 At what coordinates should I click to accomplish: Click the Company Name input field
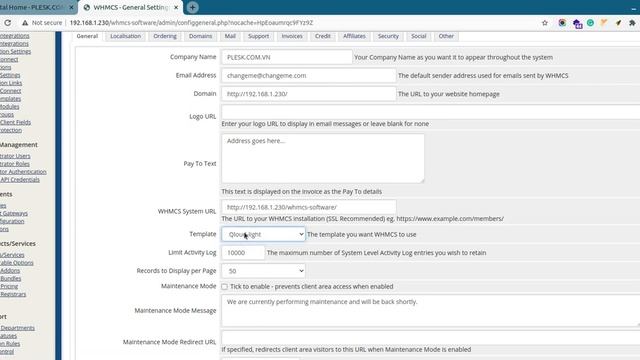coord(287,57)
